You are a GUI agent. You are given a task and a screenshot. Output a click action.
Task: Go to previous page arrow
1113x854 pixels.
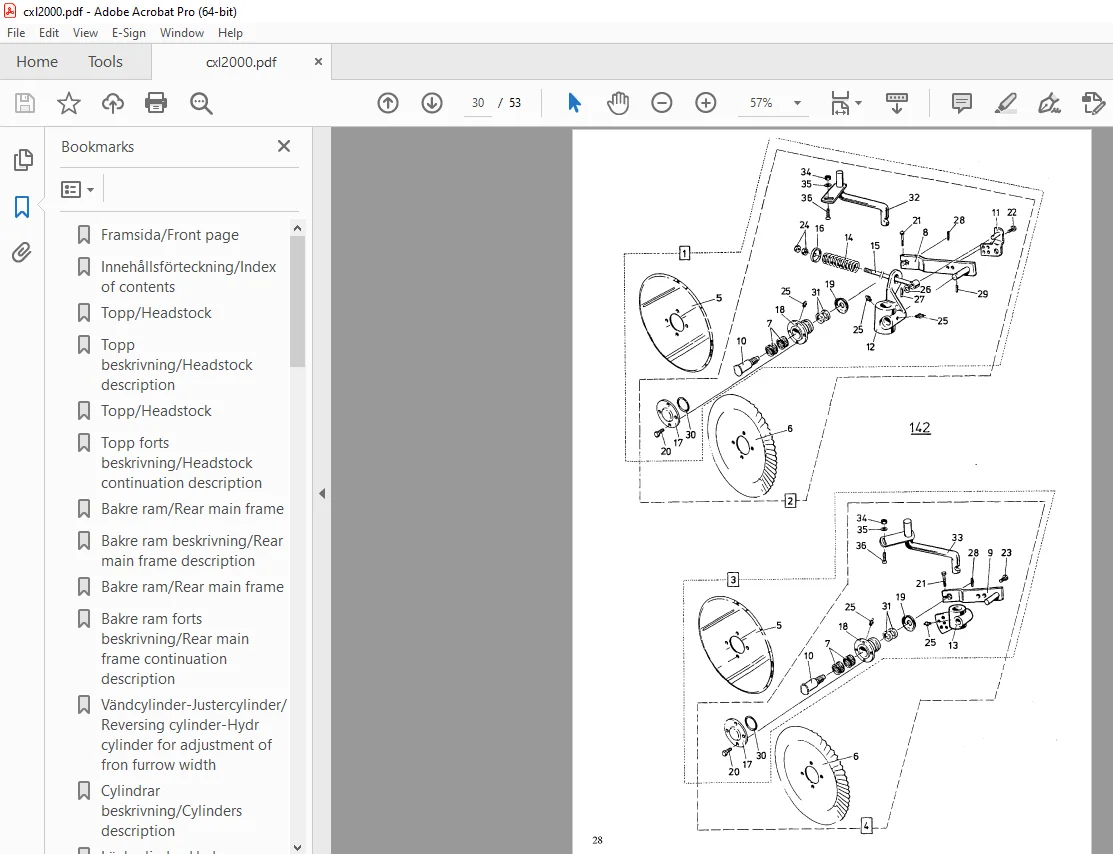point(388,103)
